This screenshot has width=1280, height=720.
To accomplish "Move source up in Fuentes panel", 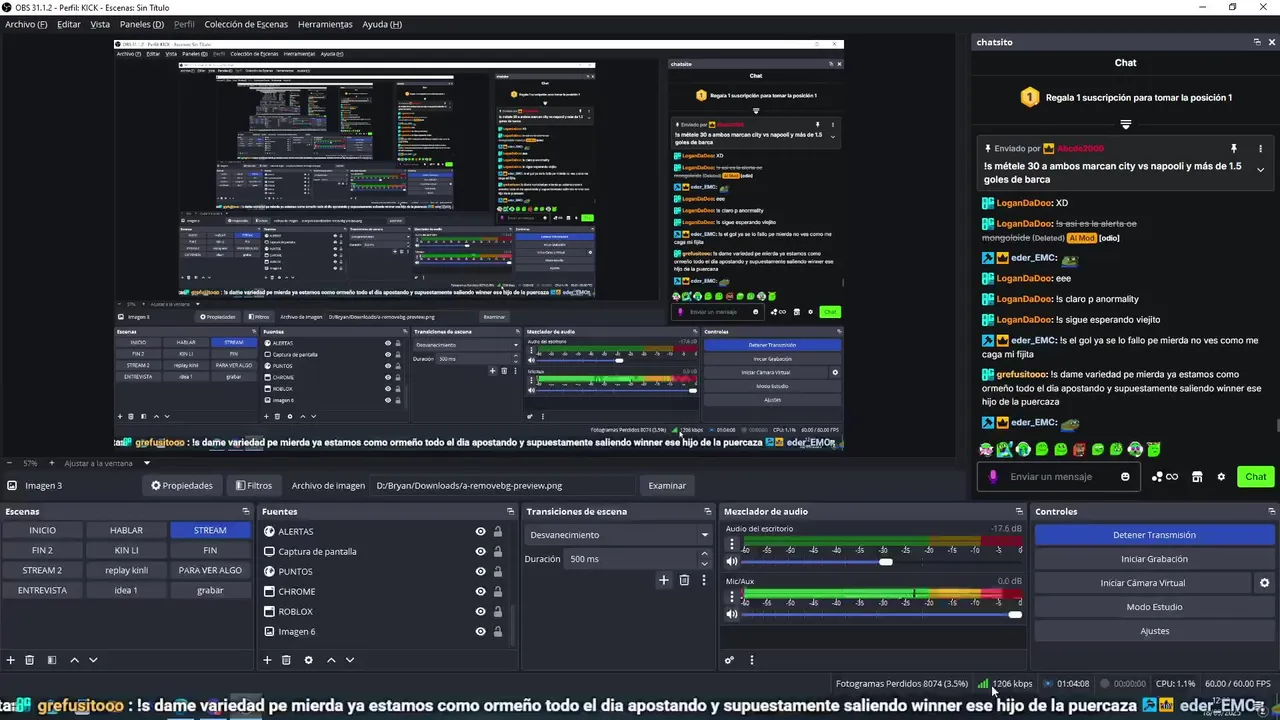I will 331,660.
